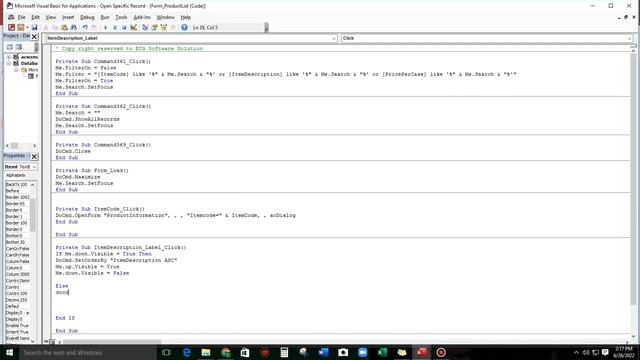Select the Alphabetic tab in Properties
The image size is (640, 360).
coord(16,175)
